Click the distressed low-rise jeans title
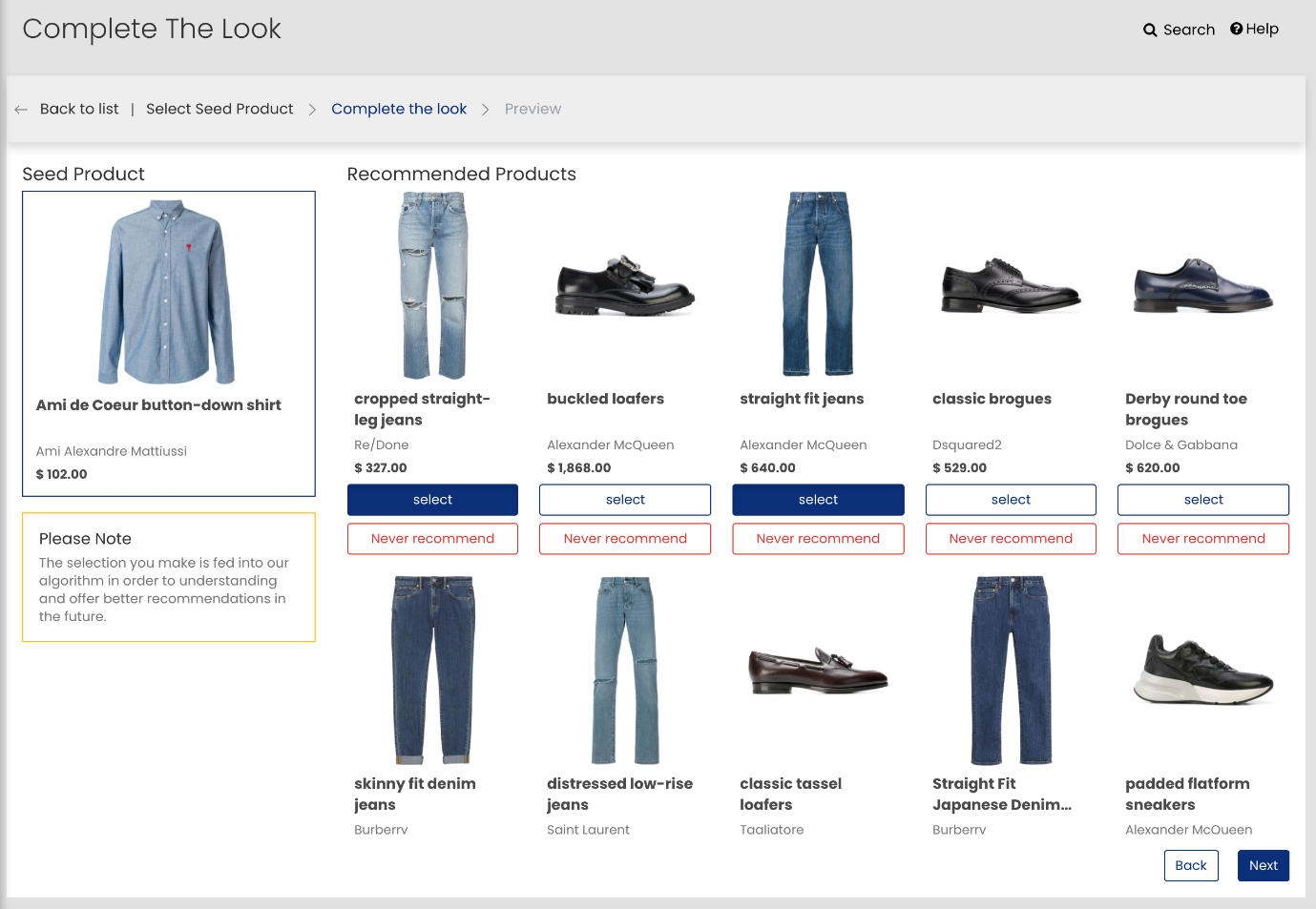The height and width of the screenshot is (909, 1316). pyautogui.click(x=619, y=794)
